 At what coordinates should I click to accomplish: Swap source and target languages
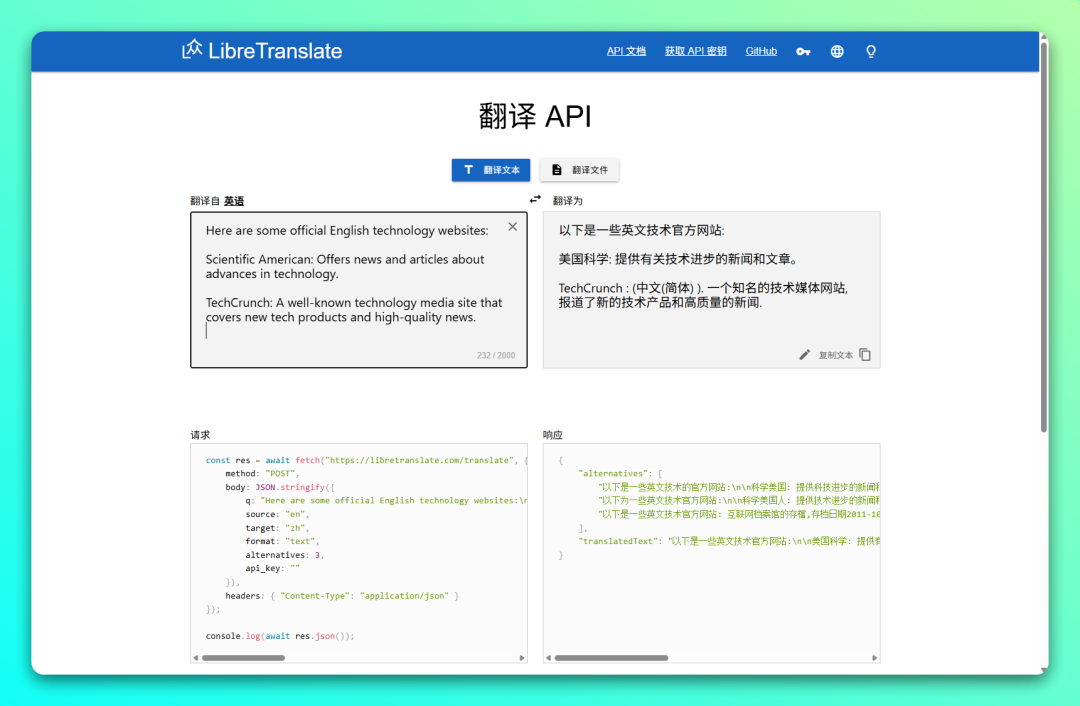click(535, 200)
